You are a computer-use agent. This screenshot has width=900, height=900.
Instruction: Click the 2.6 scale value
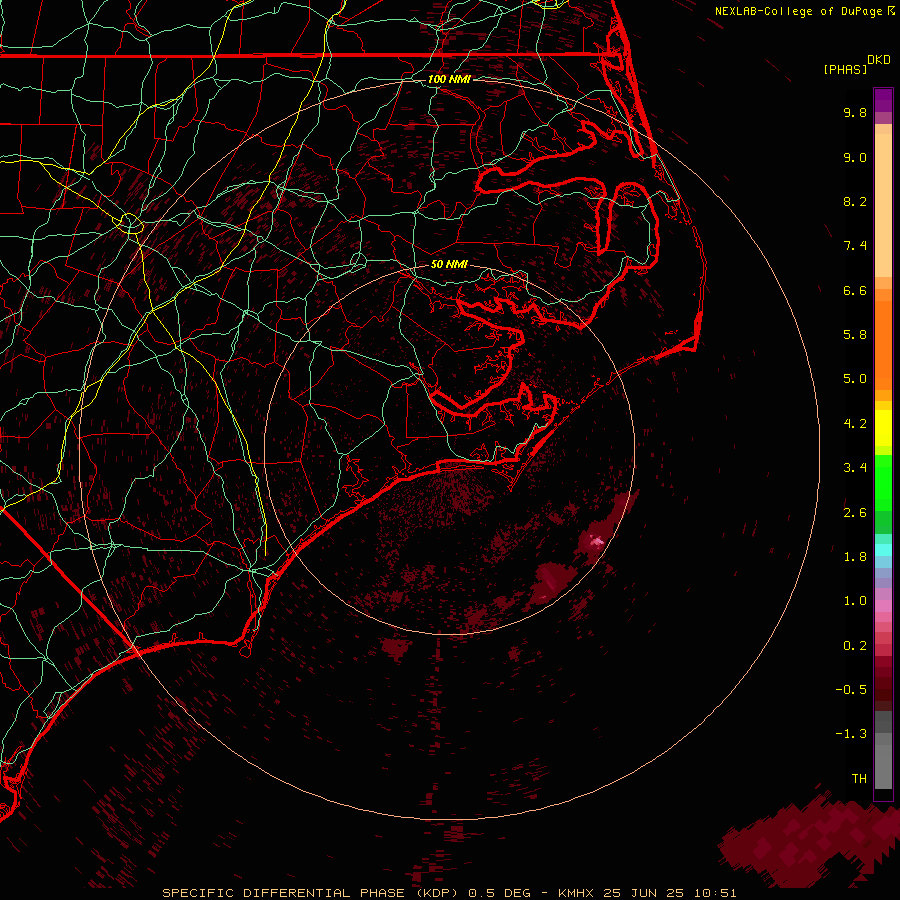855,513
